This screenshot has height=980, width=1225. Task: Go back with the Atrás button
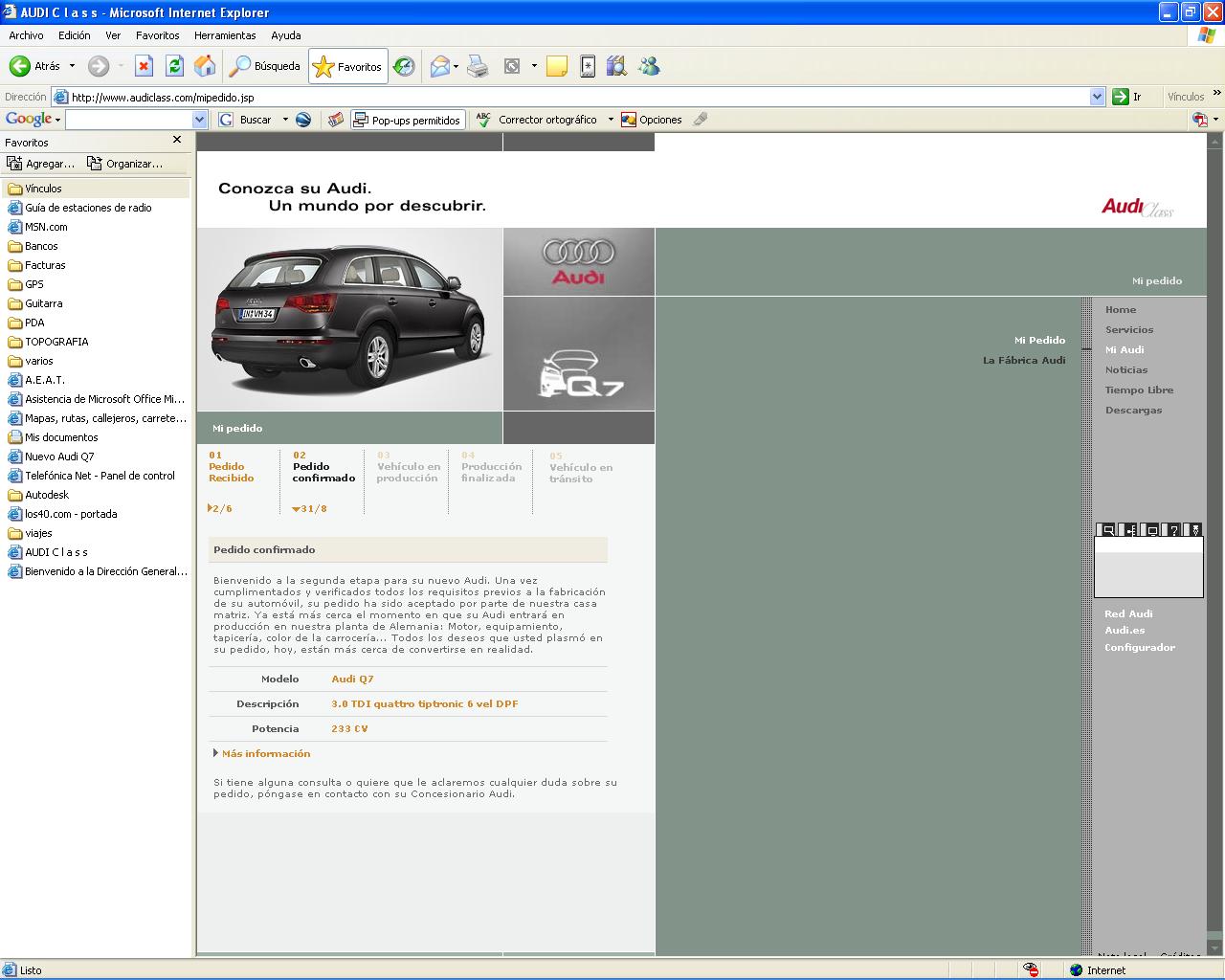pyautogui.click(x=35, y=66)
